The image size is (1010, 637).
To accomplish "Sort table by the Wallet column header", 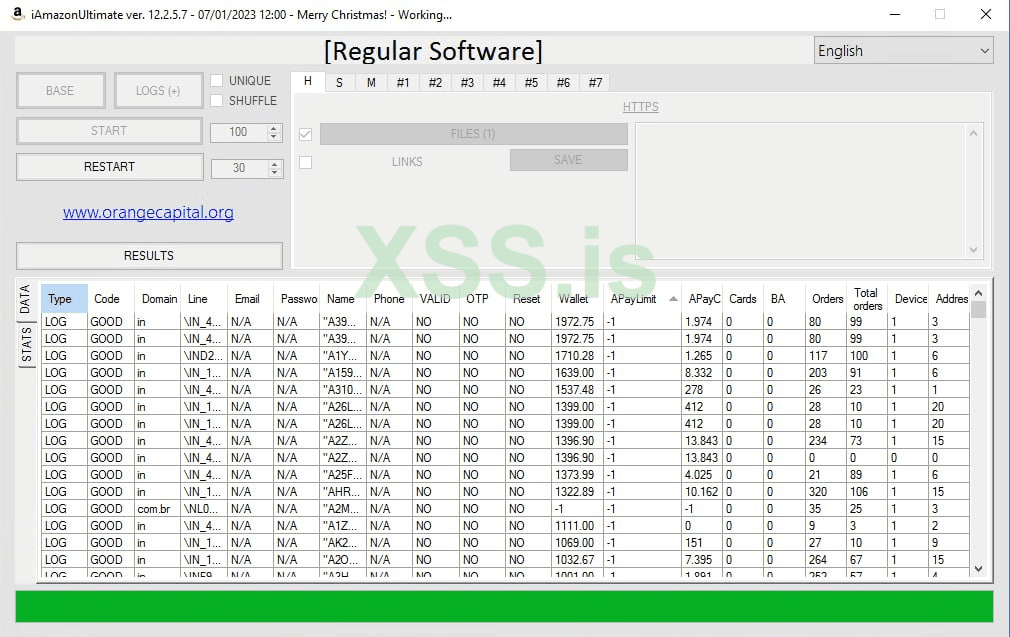I will [573, 299].
